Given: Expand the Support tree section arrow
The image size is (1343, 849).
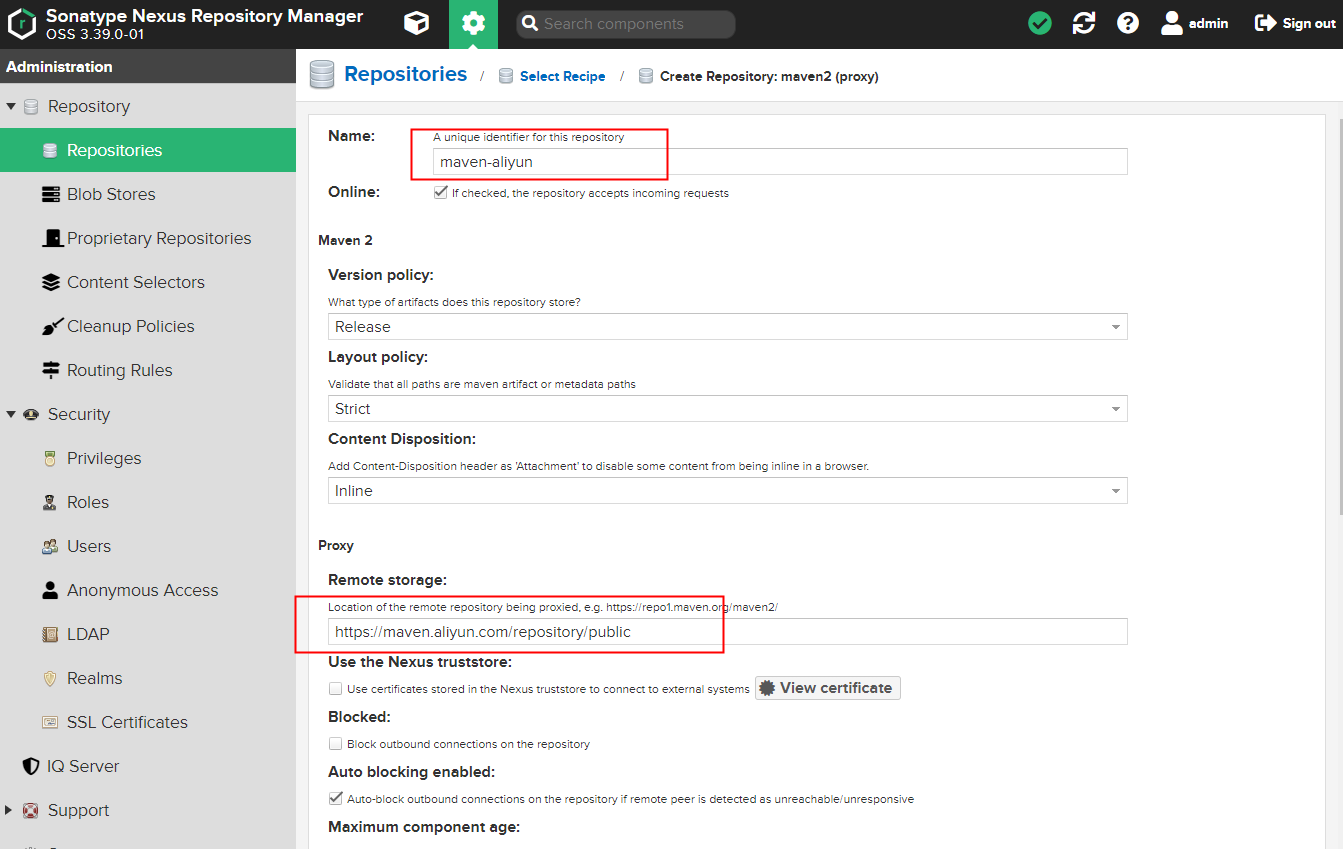Looking at the screenshot, I should coord(10,810).
